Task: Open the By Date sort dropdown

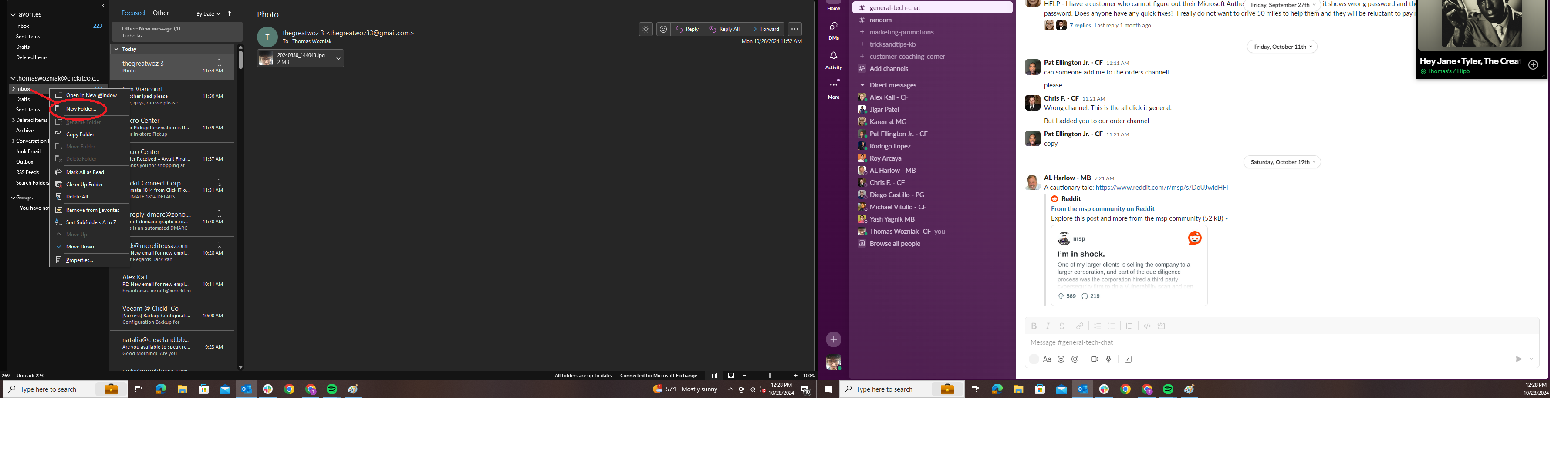Action: [x=208, y=13]
